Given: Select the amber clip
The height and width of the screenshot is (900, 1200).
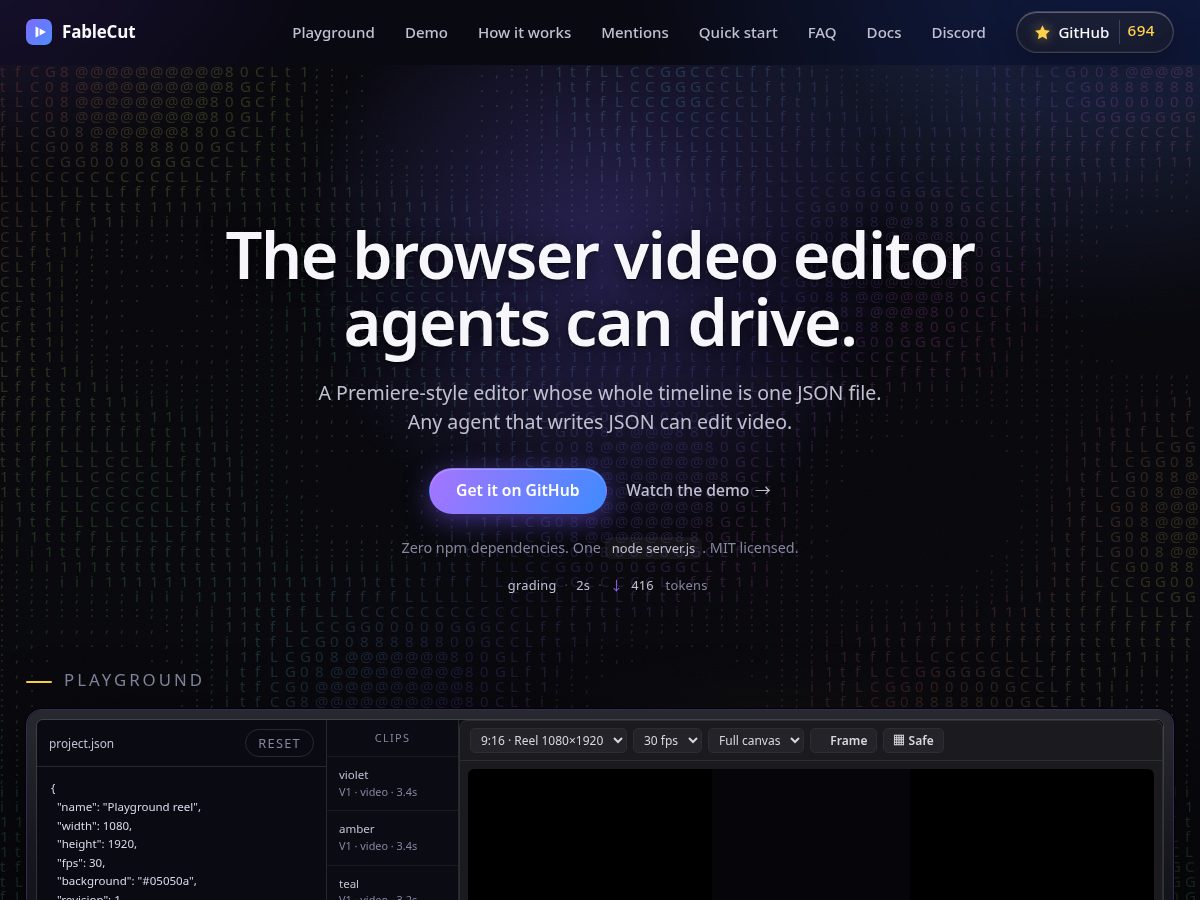Looking at the screenshot, I should 393,837.
